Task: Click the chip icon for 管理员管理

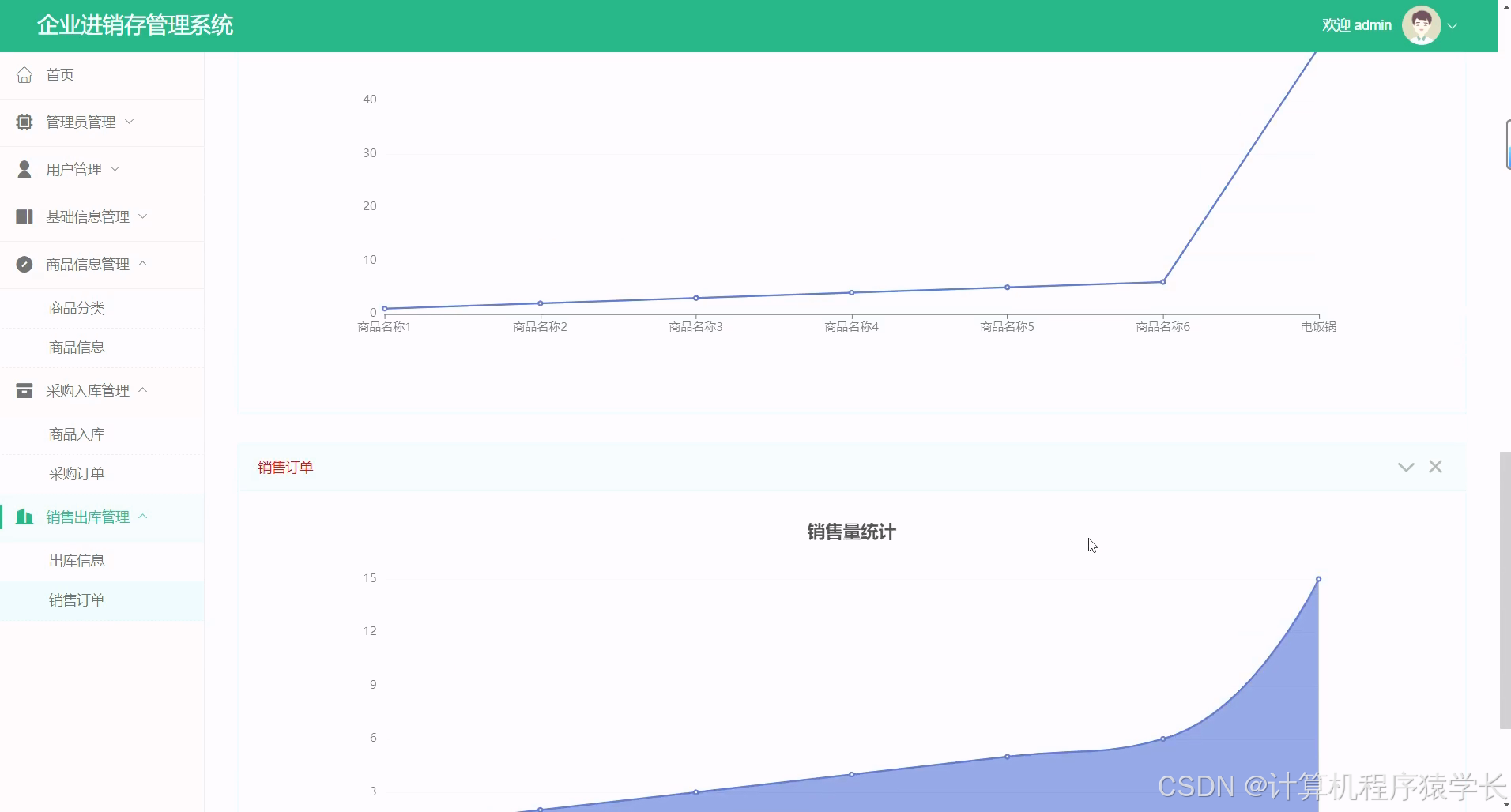Action: (x=24, y=122)
